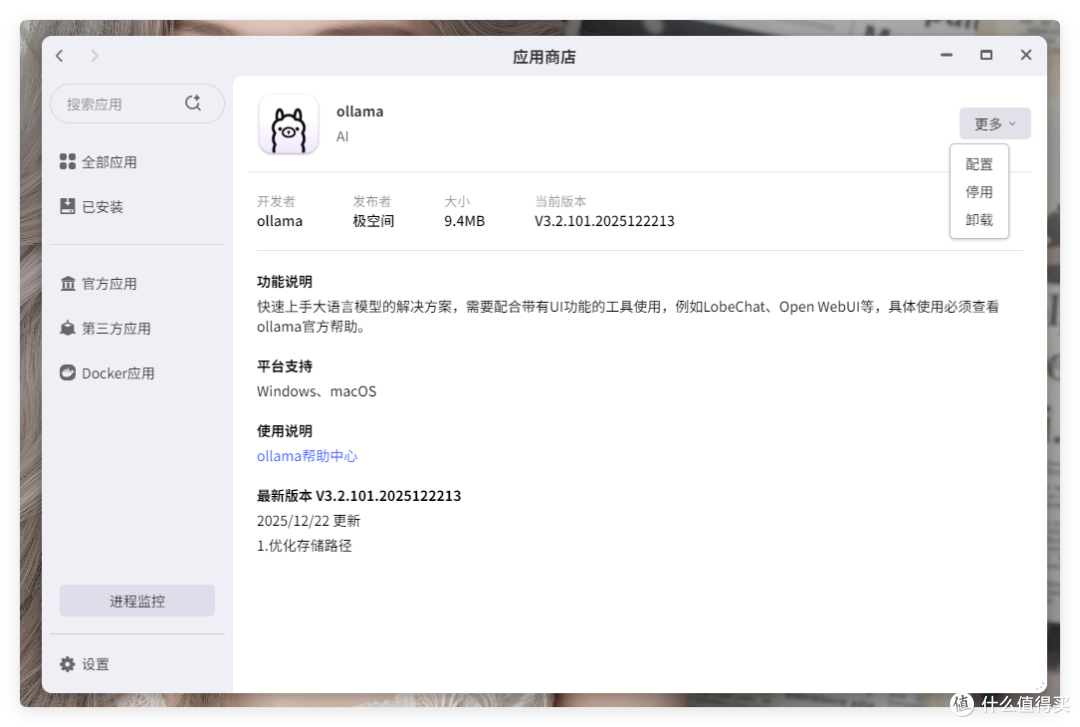Click developer value ollama under 开发者
This screenshot has height=727, width=1080.
280,221
